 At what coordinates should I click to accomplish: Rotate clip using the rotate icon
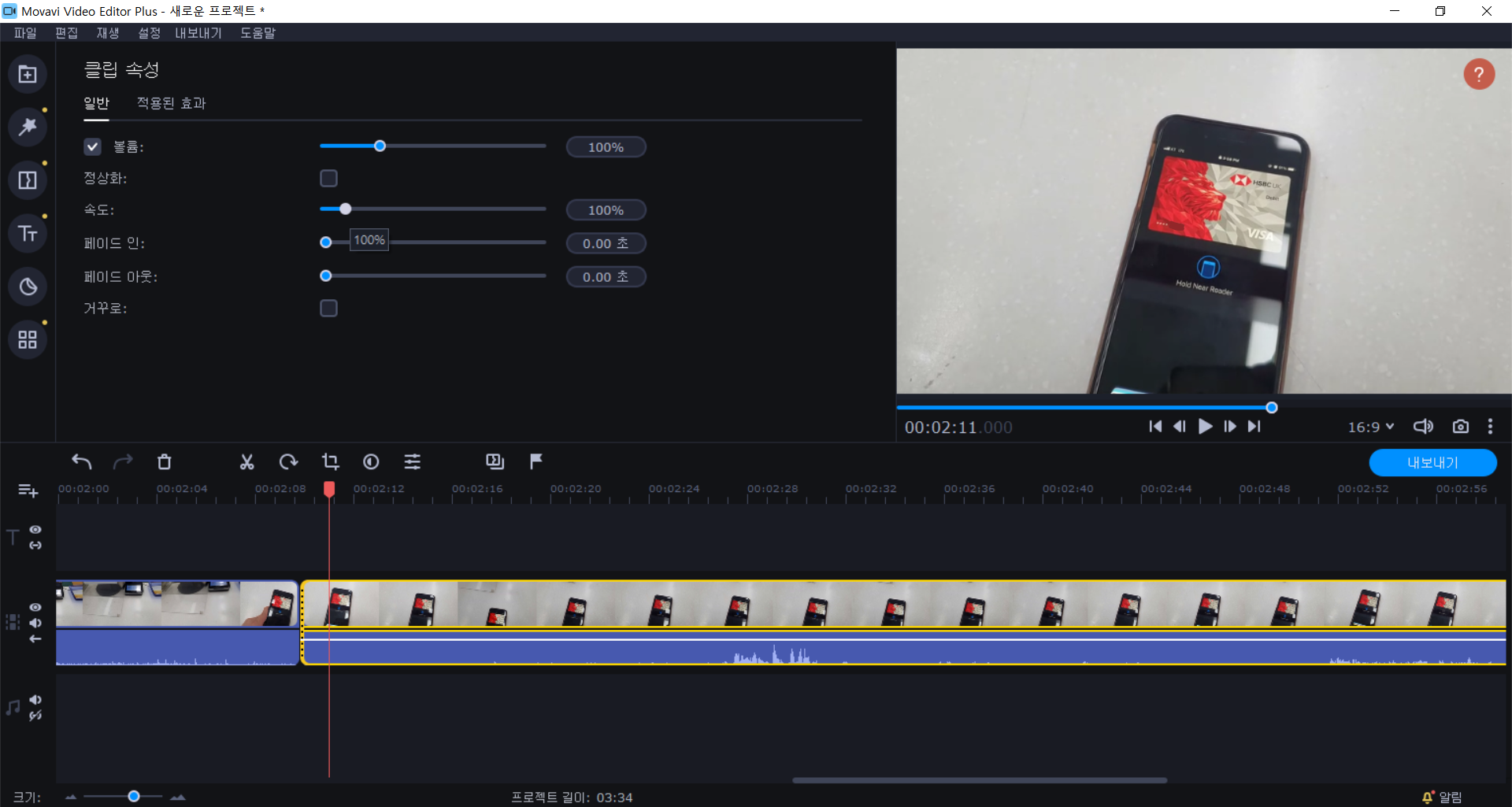click(288, 461)
